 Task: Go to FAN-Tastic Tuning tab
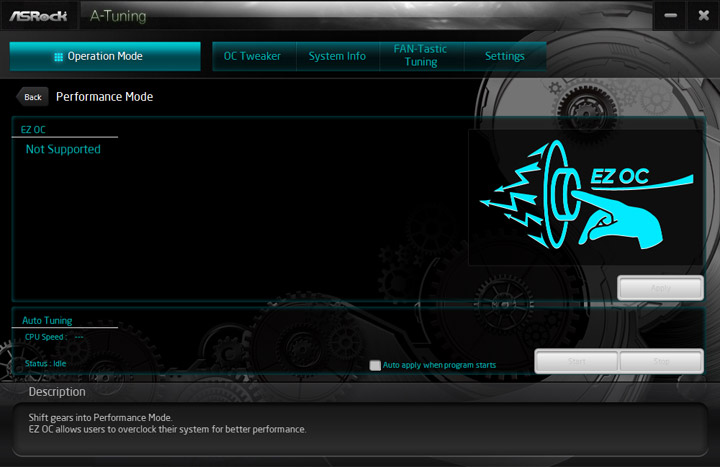click(421, 56)
